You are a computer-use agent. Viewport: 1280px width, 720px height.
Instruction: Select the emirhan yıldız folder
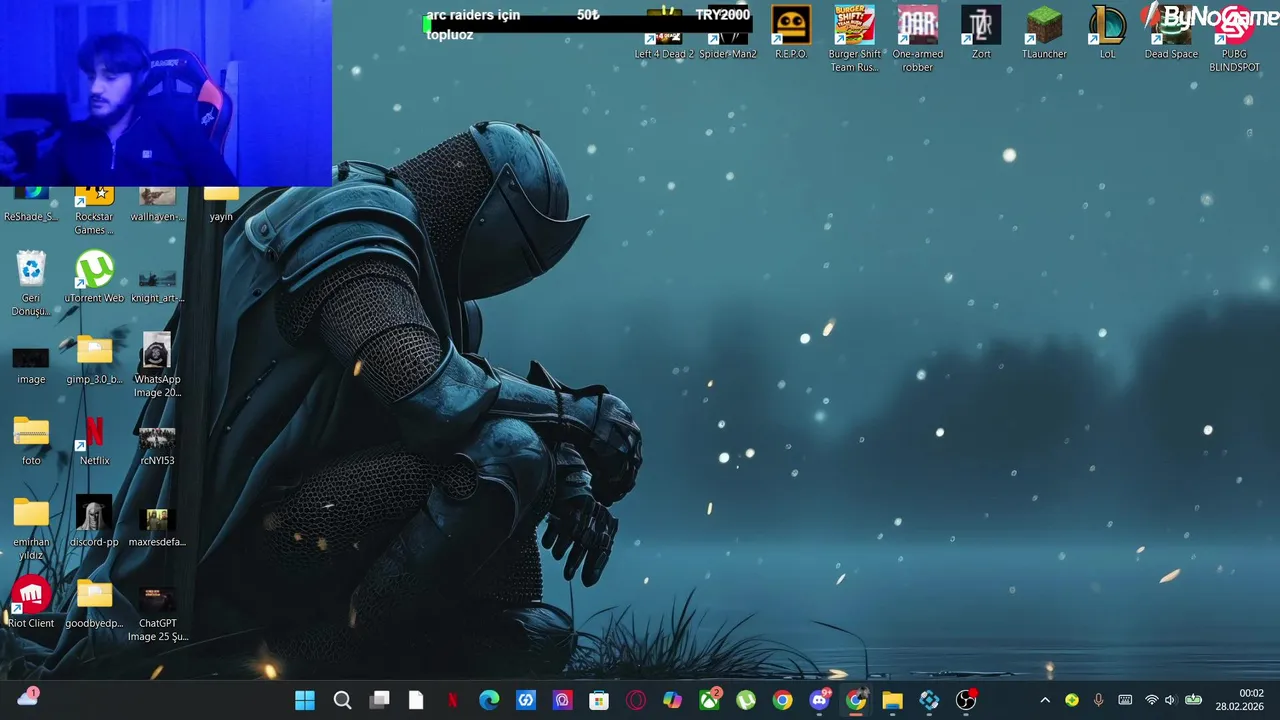(x=31, y=528)
